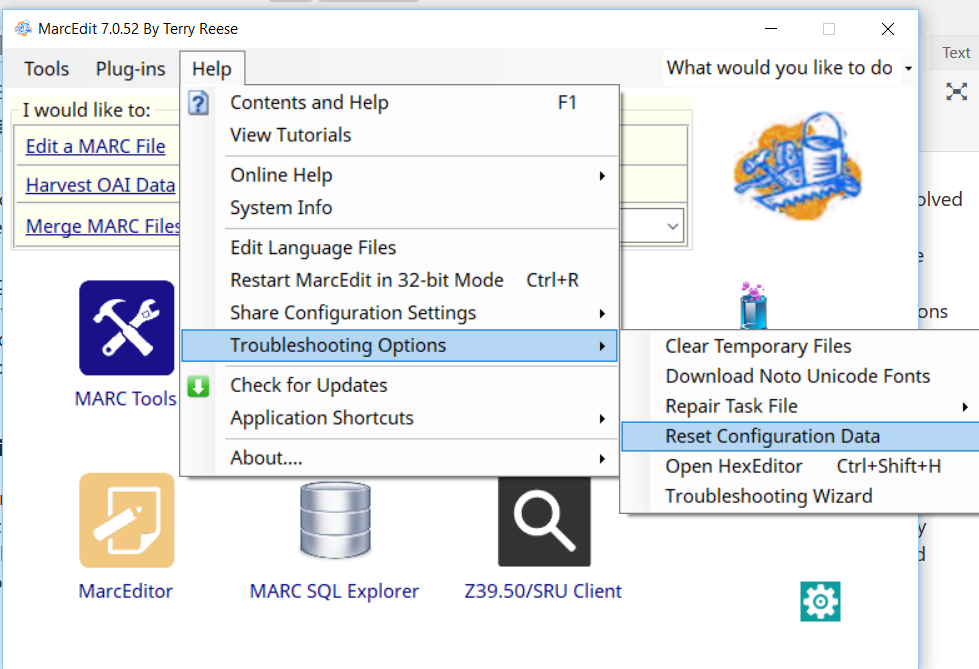Close the MarcEdit window
Viewport: 979px width, 669px height.
pos(888,29)
